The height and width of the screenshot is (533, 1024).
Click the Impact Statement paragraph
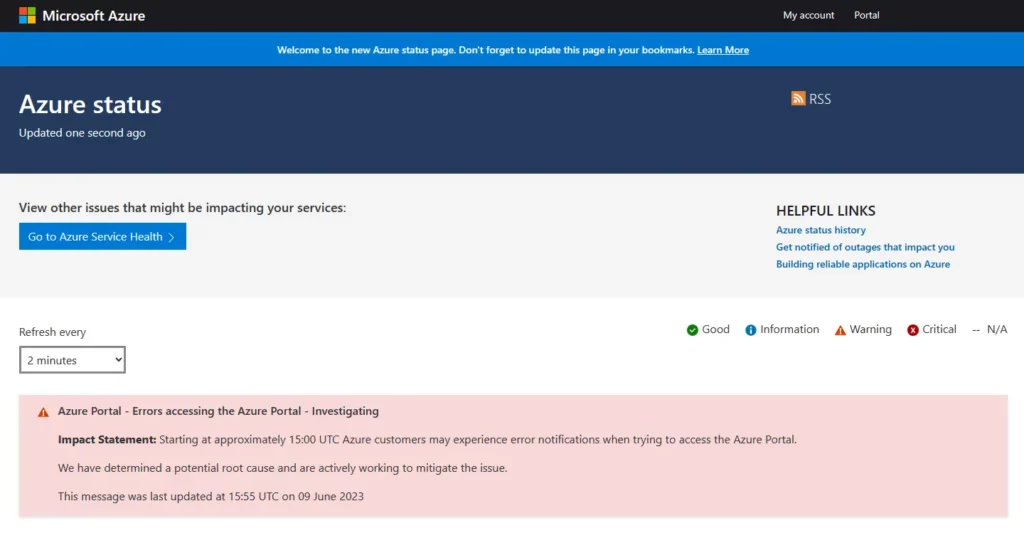427,440
